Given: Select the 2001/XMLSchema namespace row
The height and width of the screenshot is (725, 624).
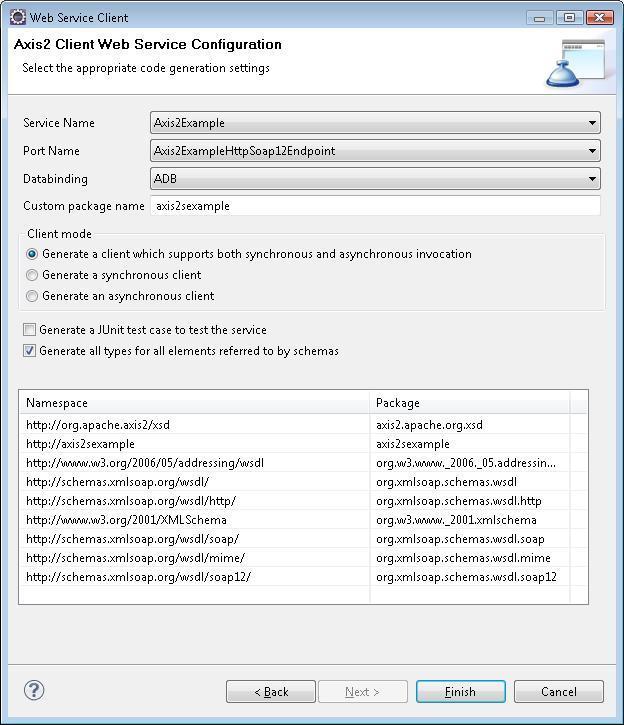Looking at the screenshot, I should coord(304,520).
